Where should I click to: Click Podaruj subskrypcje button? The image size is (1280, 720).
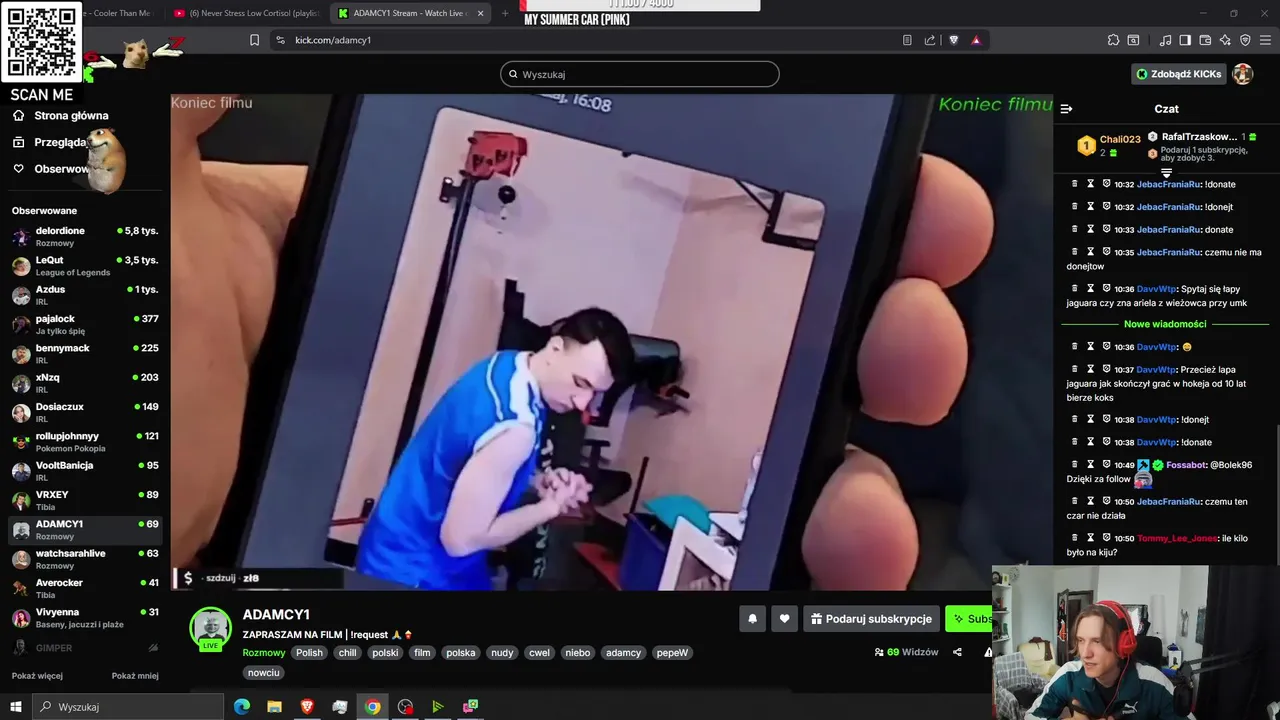[871, 619]
